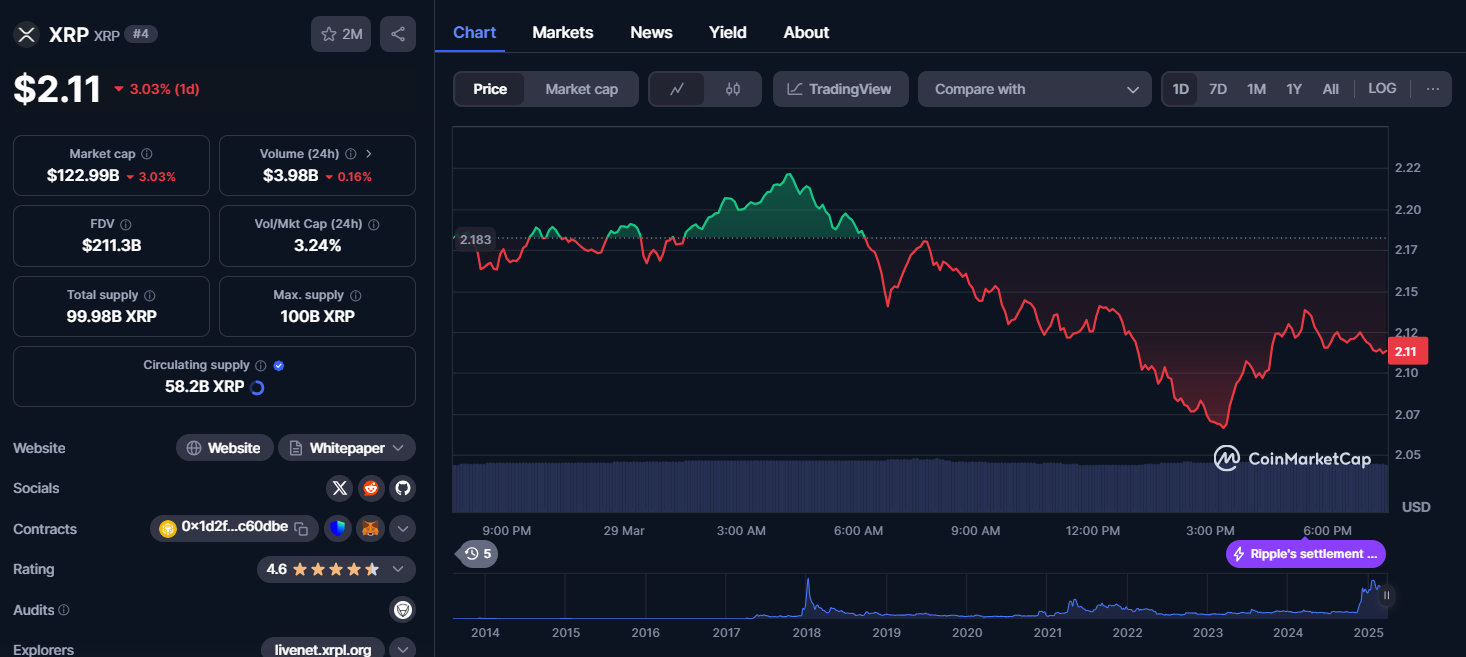This screenshot has height=657, width=1466.
Task: Visit the official Website link
Action: pyautogui.click(x=224, y=448)
